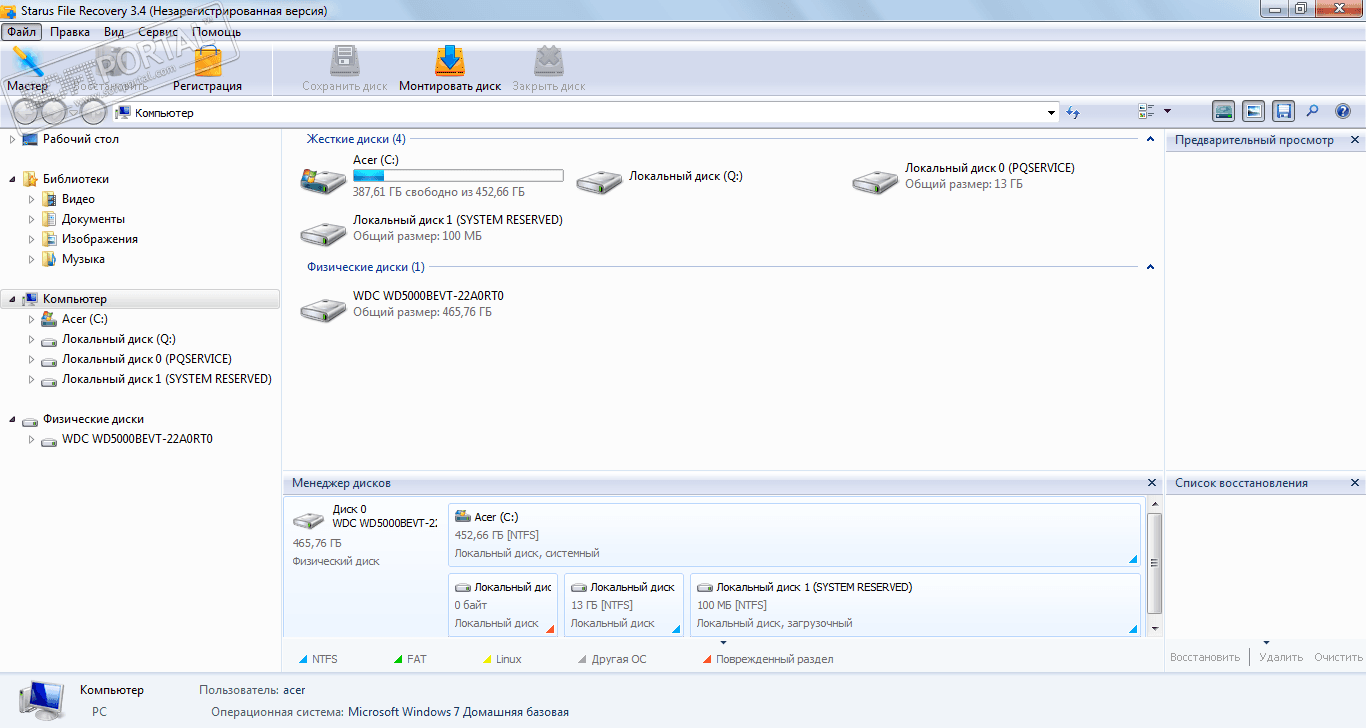This screenshot has width=1366, height=728.
Task: Click the Сохранить диск toolbar icon
Action: click(345, 69)
